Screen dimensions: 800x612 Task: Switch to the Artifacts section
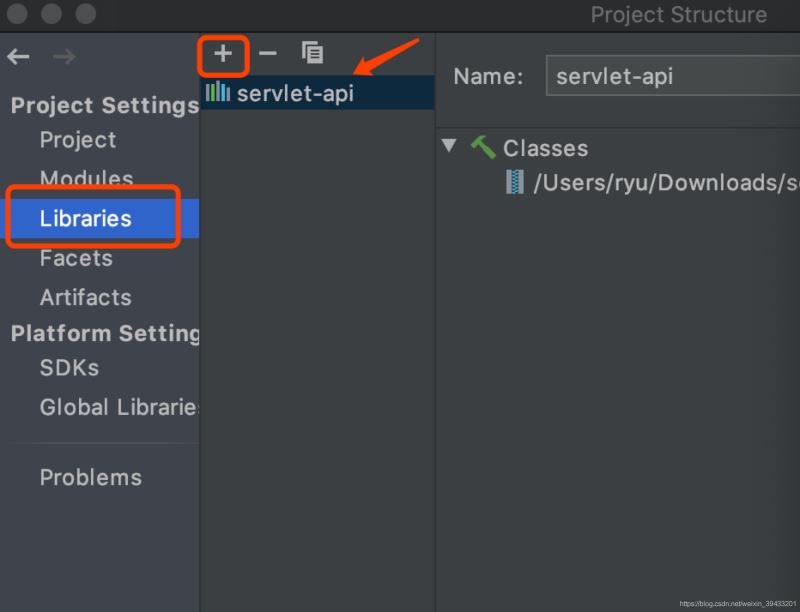[85, 297]
